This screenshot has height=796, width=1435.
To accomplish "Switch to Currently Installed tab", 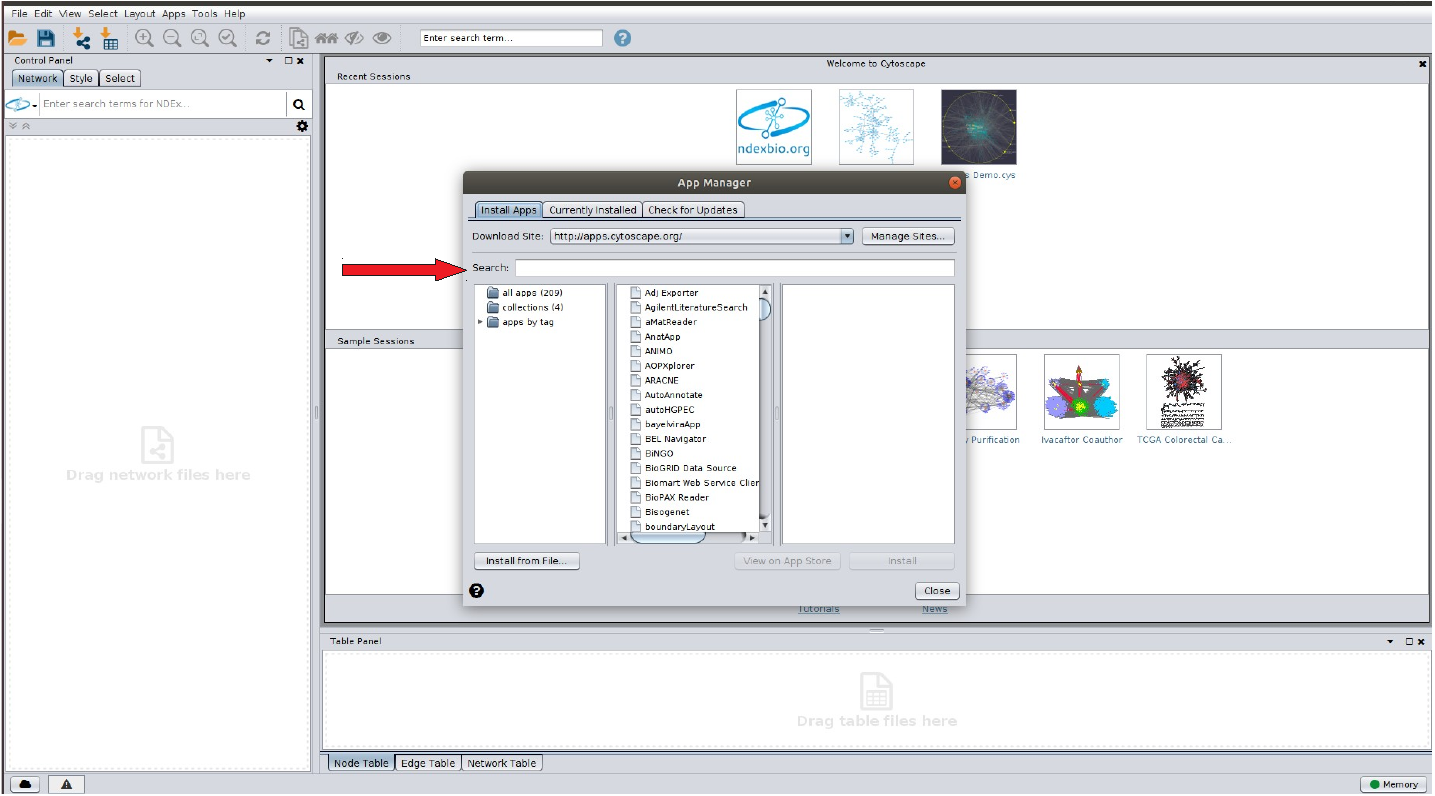I will pos(593,210).
